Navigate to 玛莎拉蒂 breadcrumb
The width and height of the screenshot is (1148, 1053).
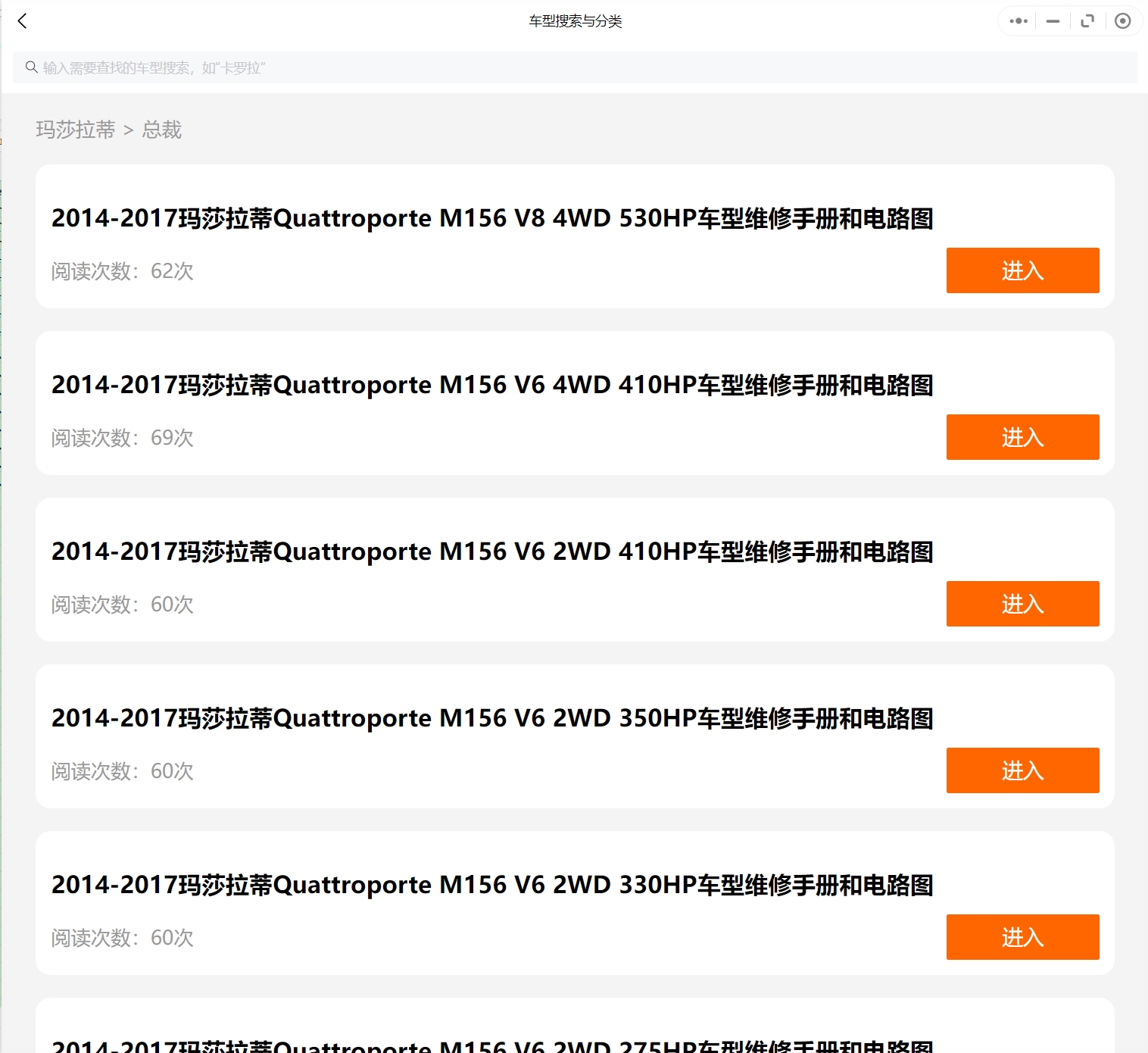click(76, 130)
